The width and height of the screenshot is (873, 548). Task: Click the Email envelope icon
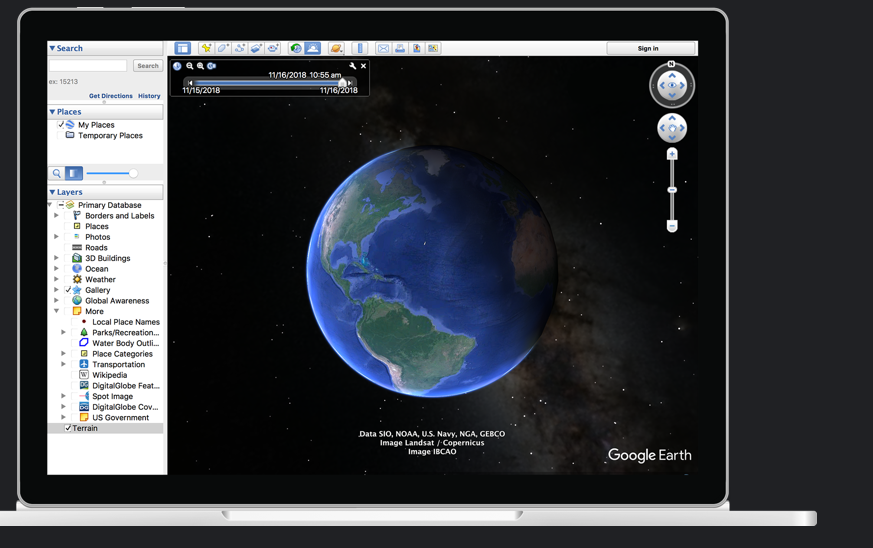coord(383,48)
